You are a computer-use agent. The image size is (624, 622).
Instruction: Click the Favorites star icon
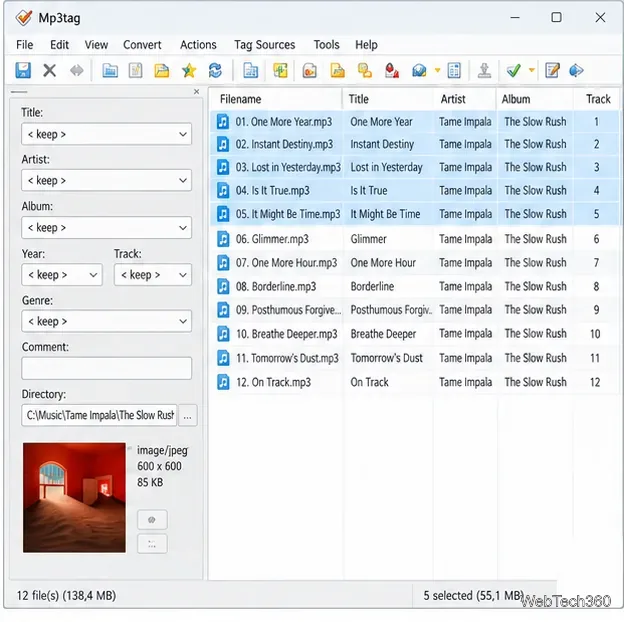tap(189, 70)
